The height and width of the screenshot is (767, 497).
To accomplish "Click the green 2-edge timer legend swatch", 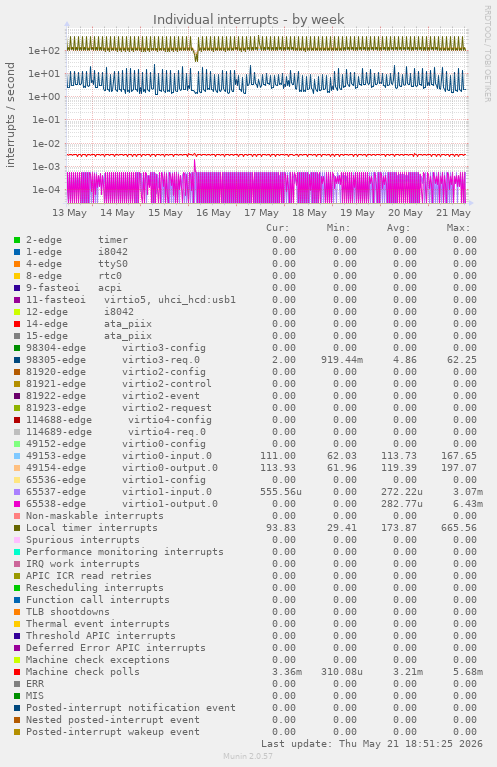I will point(17,240).
